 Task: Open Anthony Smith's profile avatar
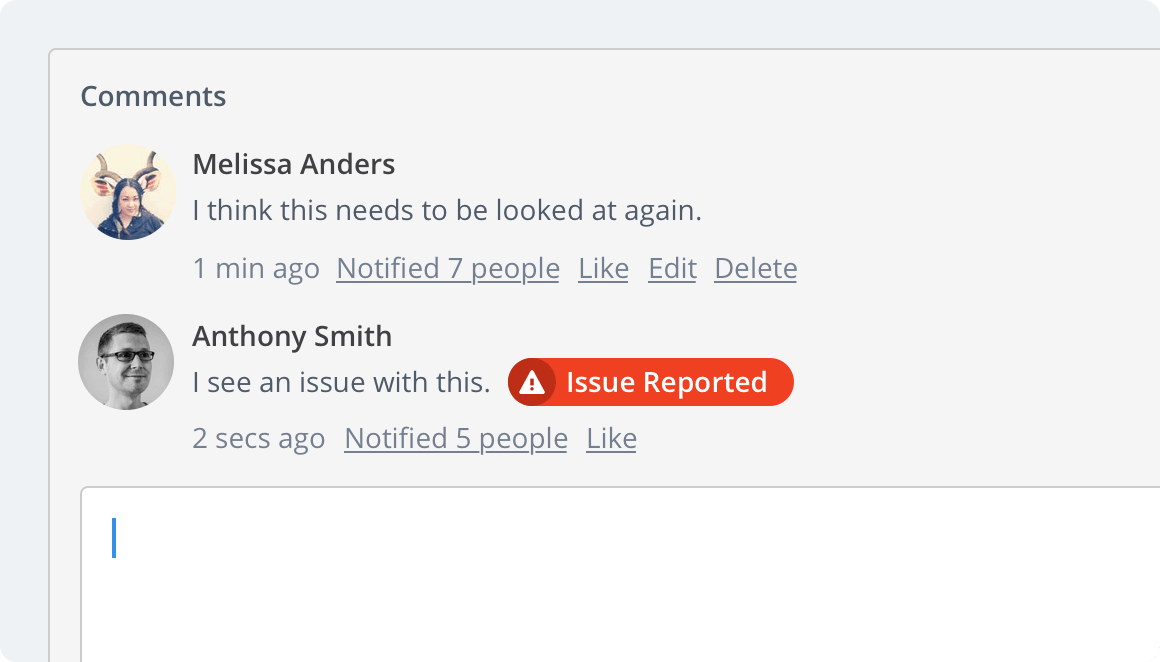pos(127,362)
